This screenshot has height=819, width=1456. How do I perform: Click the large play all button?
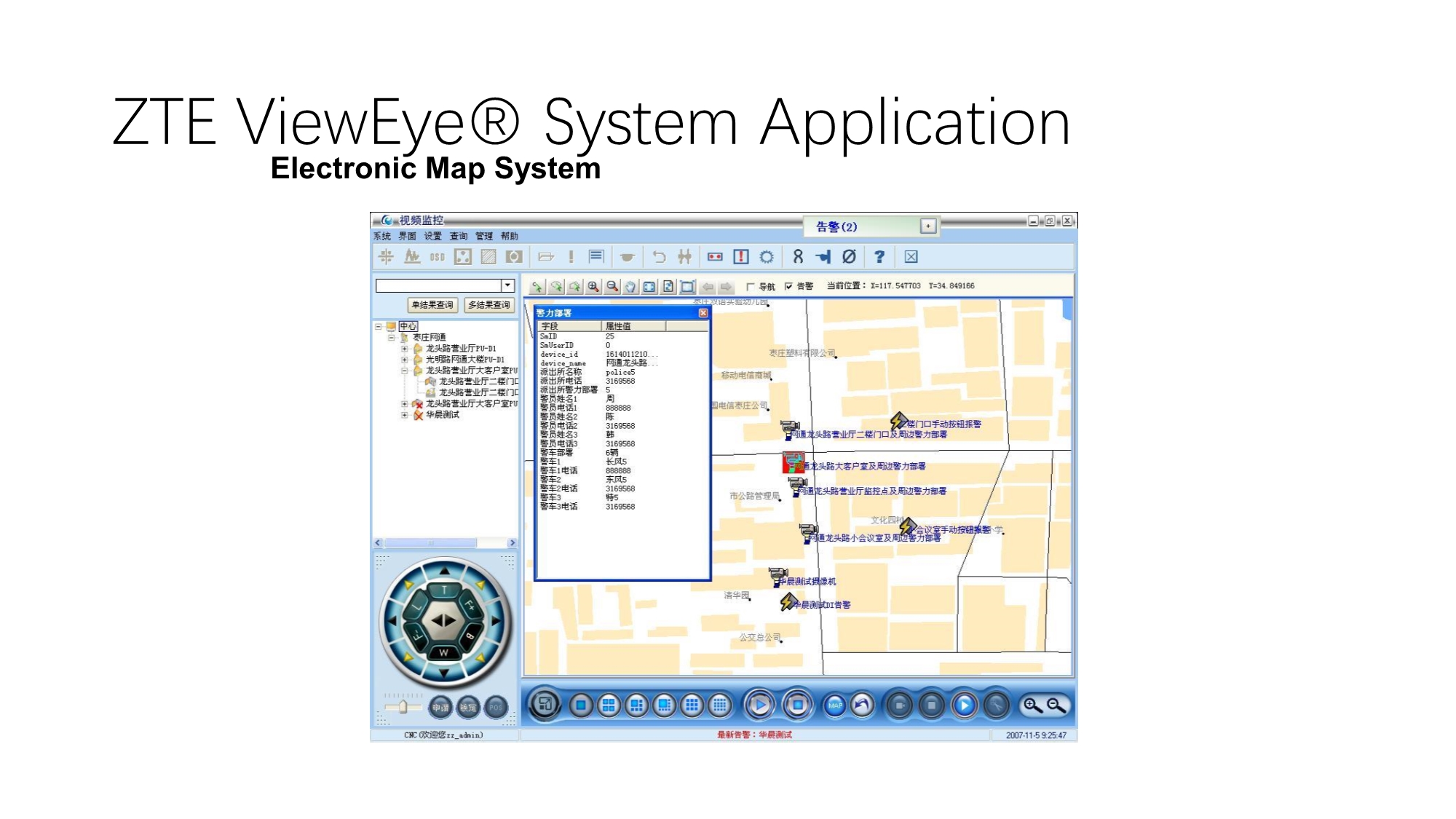click(760, 705)
